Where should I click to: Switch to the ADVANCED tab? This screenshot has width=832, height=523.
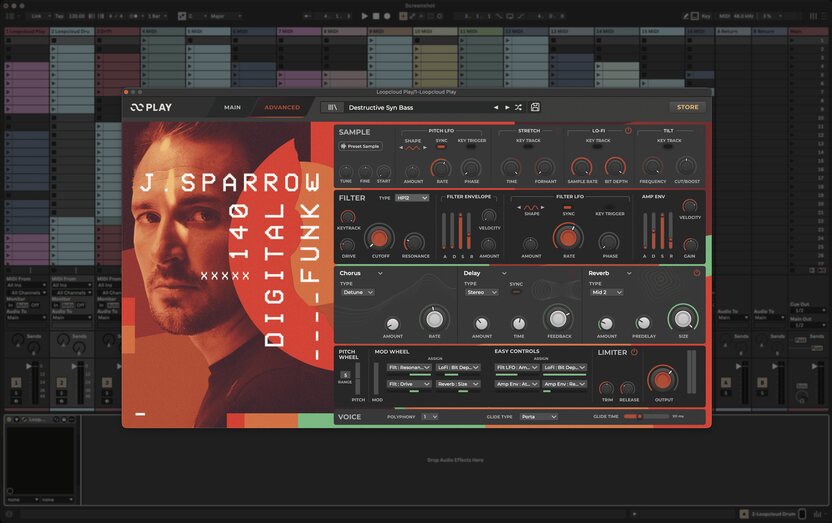click(282, 107)
